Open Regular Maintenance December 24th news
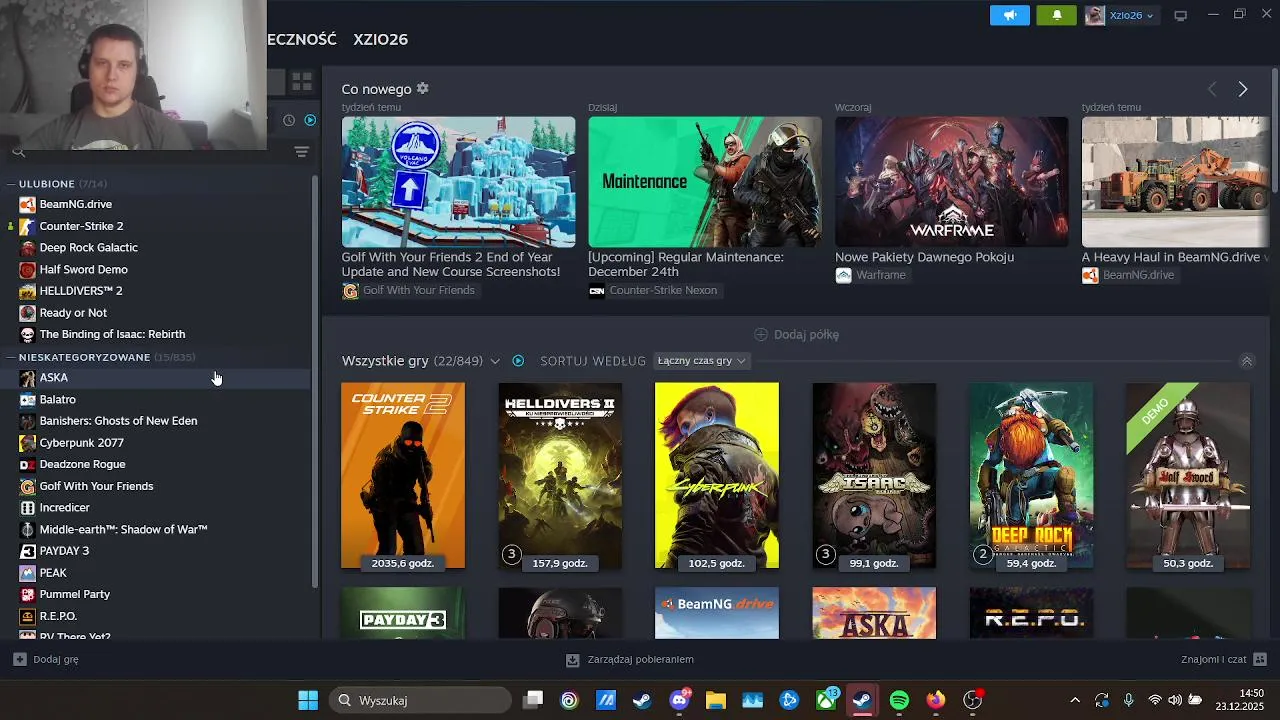 coord(686,264)
